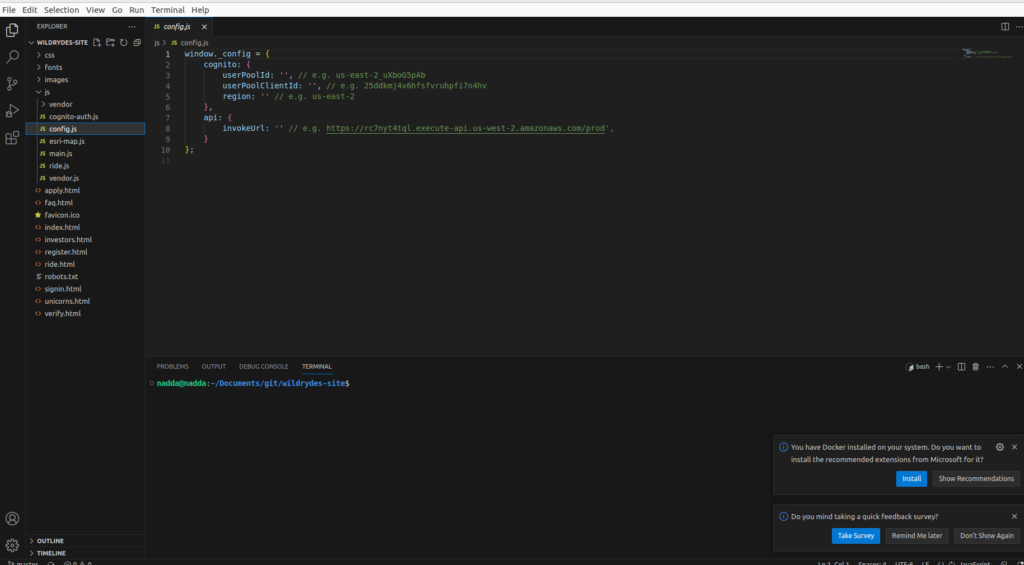Switch to the OUTPUT tab
This screenshot has height=565, width=1024.
pos(214,367)
